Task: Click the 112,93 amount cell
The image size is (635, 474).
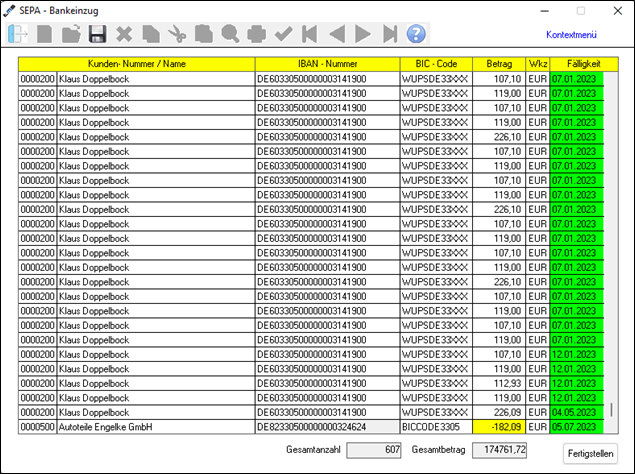Action: click(499, 383)
